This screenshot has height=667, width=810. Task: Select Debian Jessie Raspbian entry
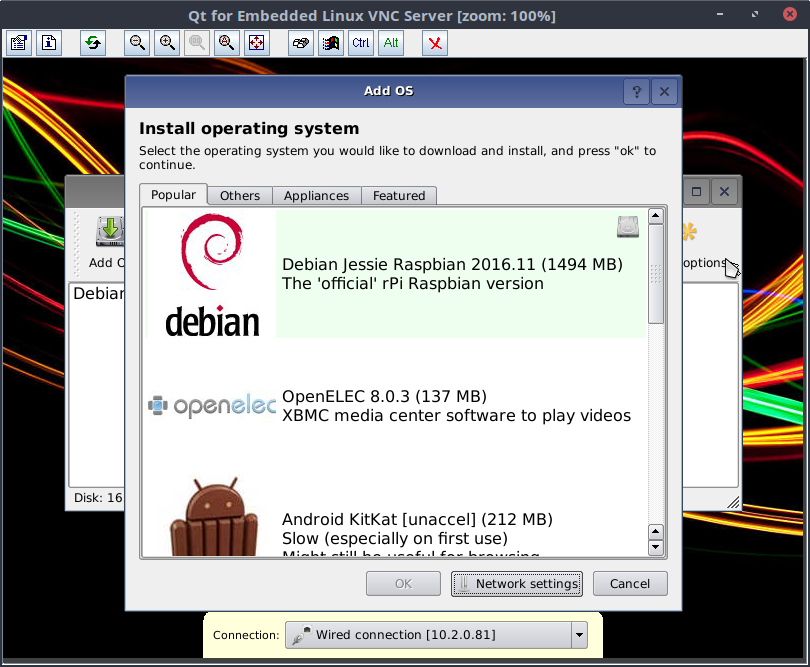click(x=452, y=274)
